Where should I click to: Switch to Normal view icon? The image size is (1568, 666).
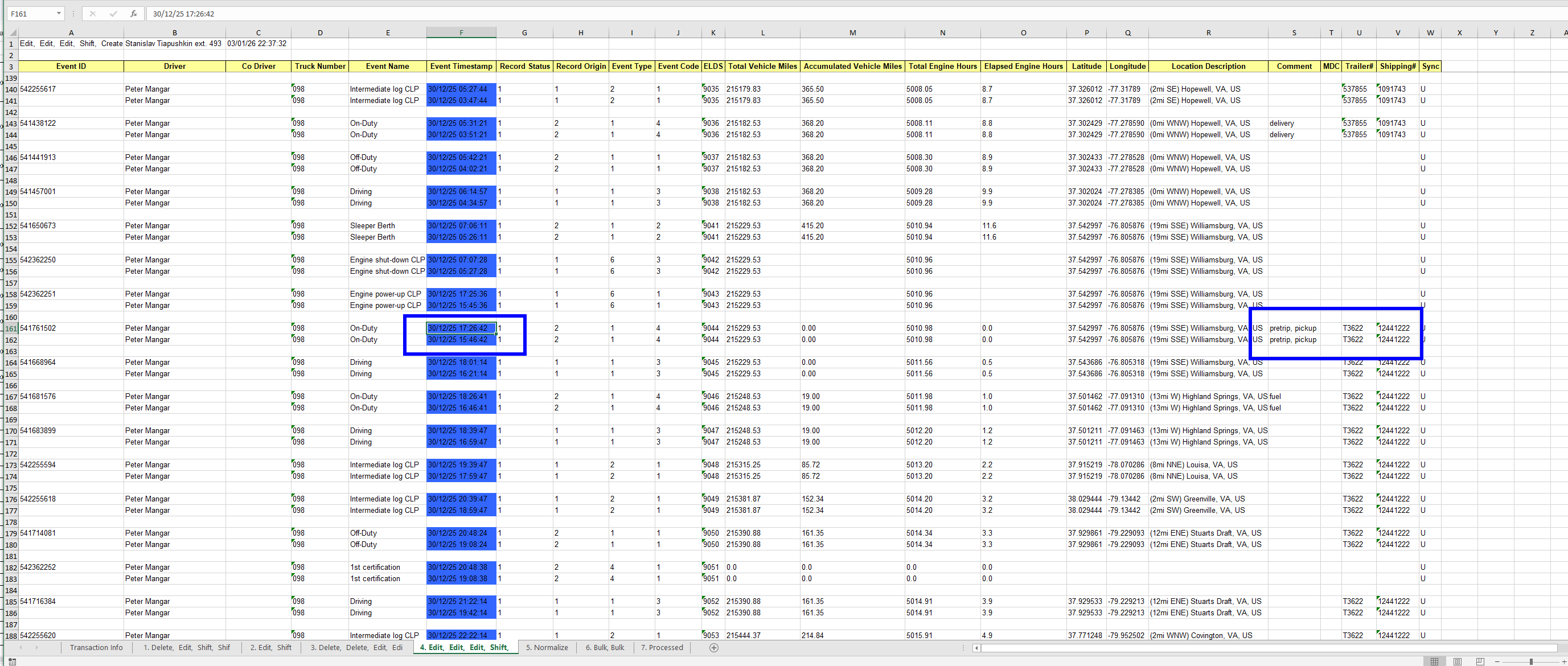pyautogui.click(x=1434, y=661)
